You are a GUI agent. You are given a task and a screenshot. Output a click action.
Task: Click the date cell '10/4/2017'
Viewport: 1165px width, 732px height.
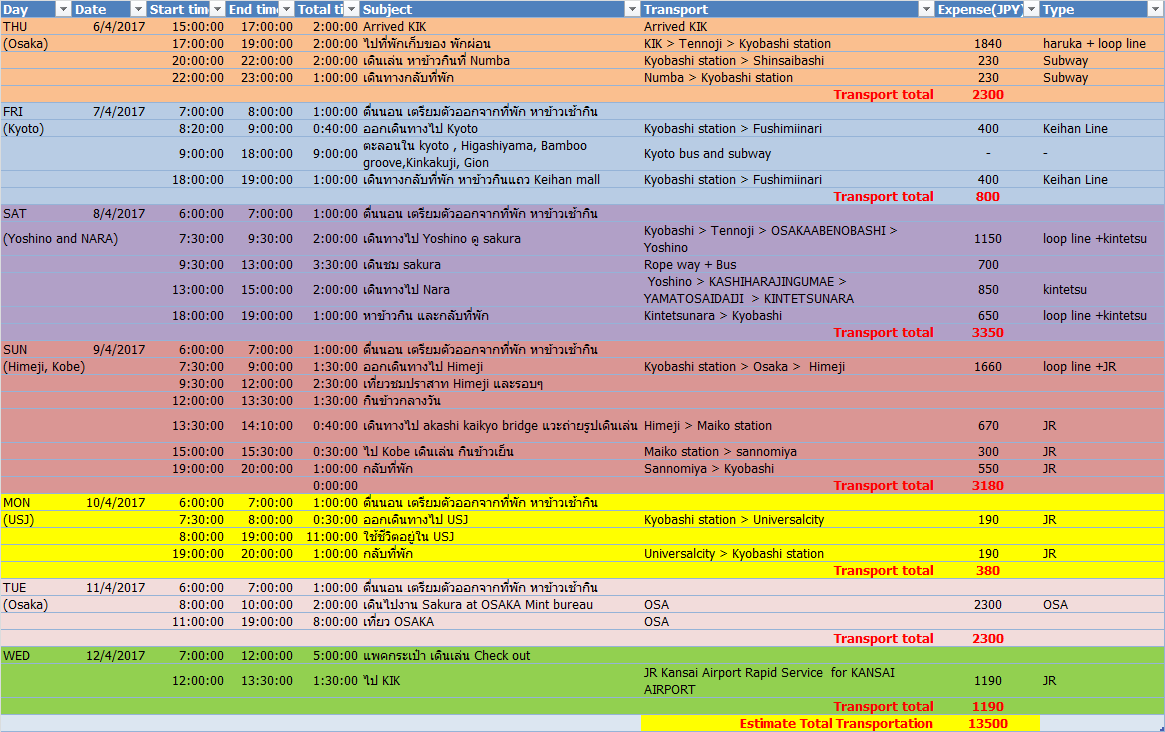tap(116, 503)
